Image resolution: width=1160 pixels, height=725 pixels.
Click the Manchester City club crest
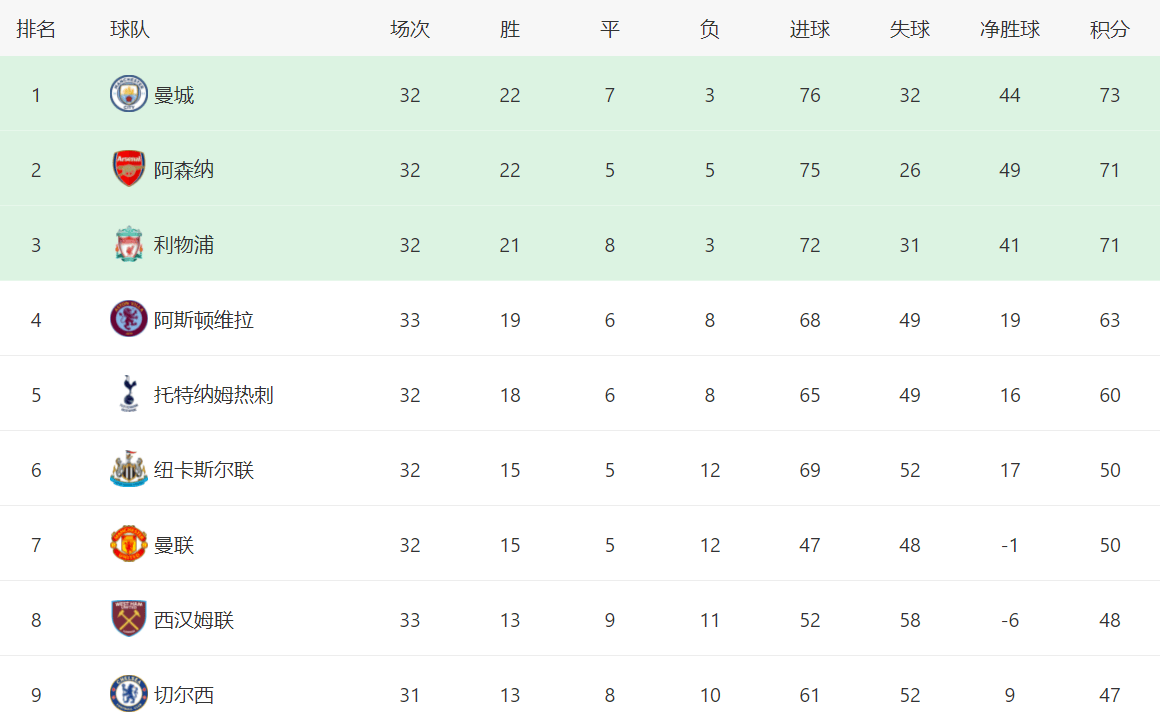point(129,94)
